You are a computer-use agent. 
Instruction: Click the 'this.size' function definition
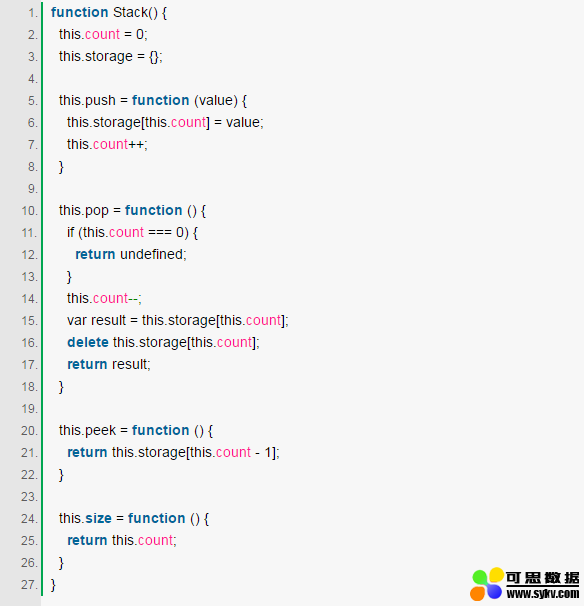(x=134, y=519)
